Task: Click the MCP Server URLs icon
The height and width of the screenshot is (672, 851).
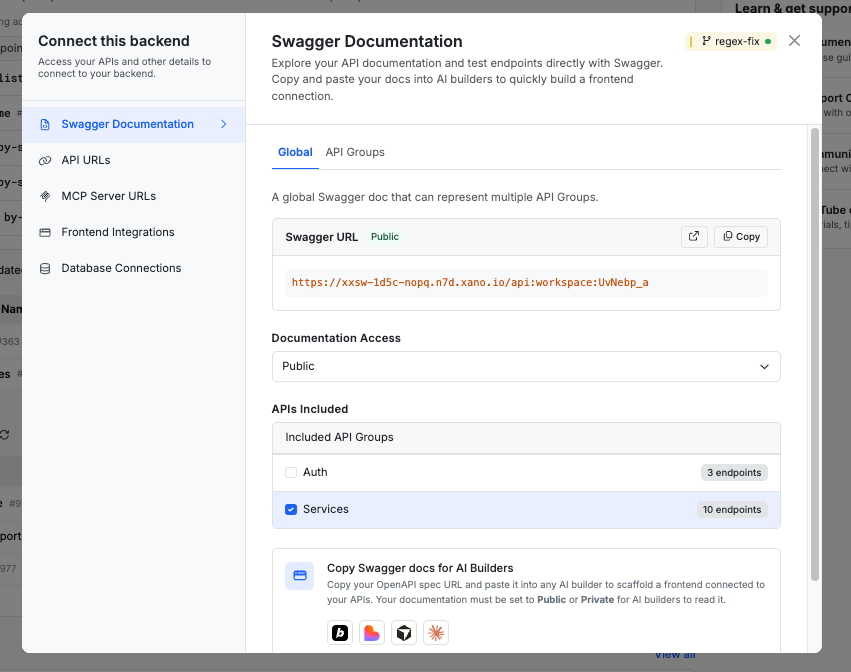Action: click(x=45, y=196)
